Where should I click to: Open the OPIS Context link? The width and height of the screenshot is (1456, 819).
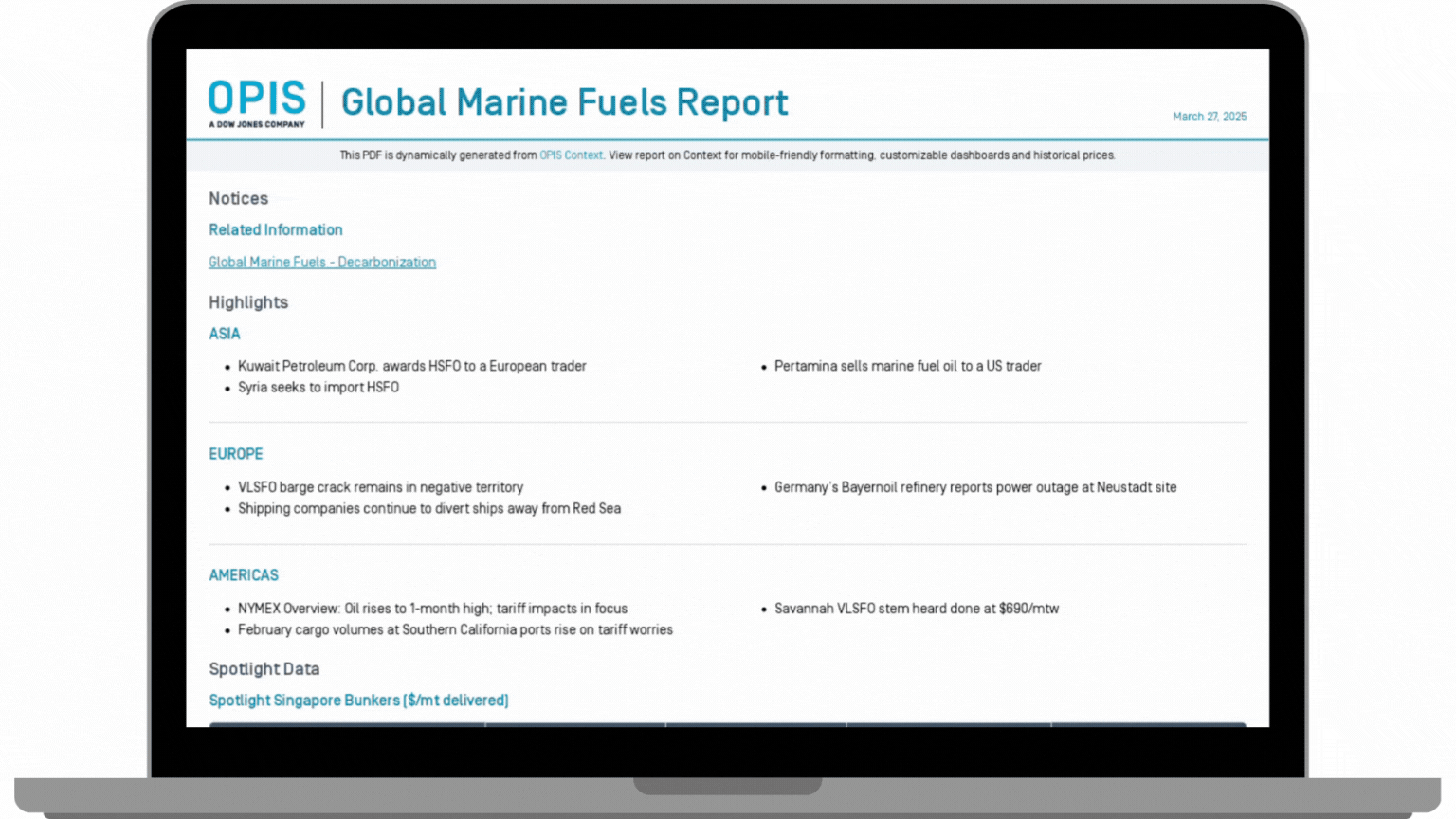[571, 155]
